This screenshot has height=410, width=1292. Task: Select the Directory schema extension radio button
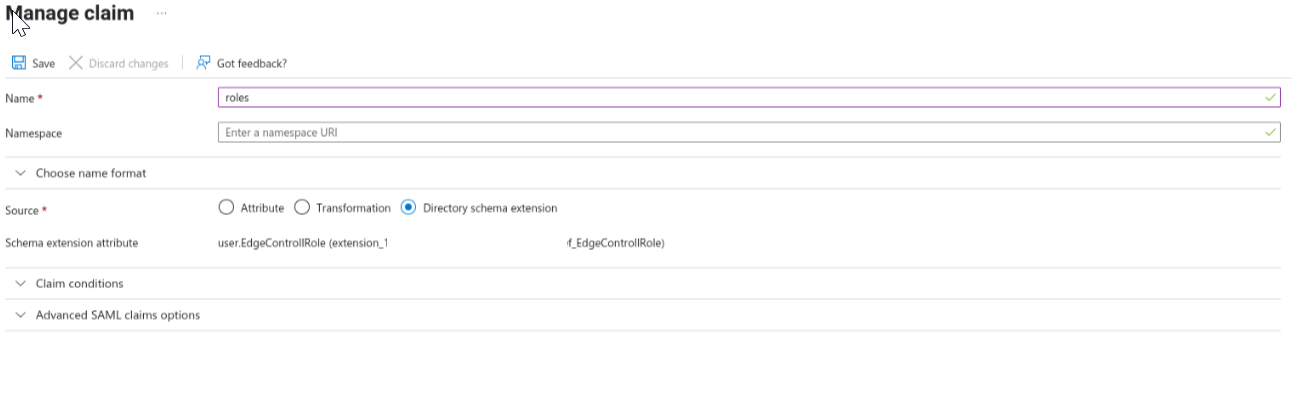click(x=408, y=208)
